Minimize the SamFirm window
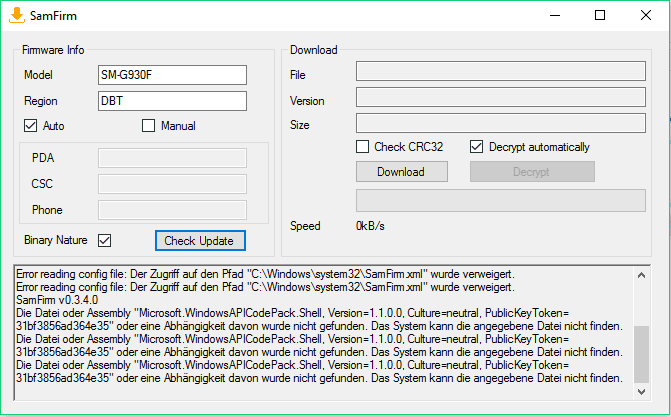Screen dimensions: 671x417 coord(555,15)
